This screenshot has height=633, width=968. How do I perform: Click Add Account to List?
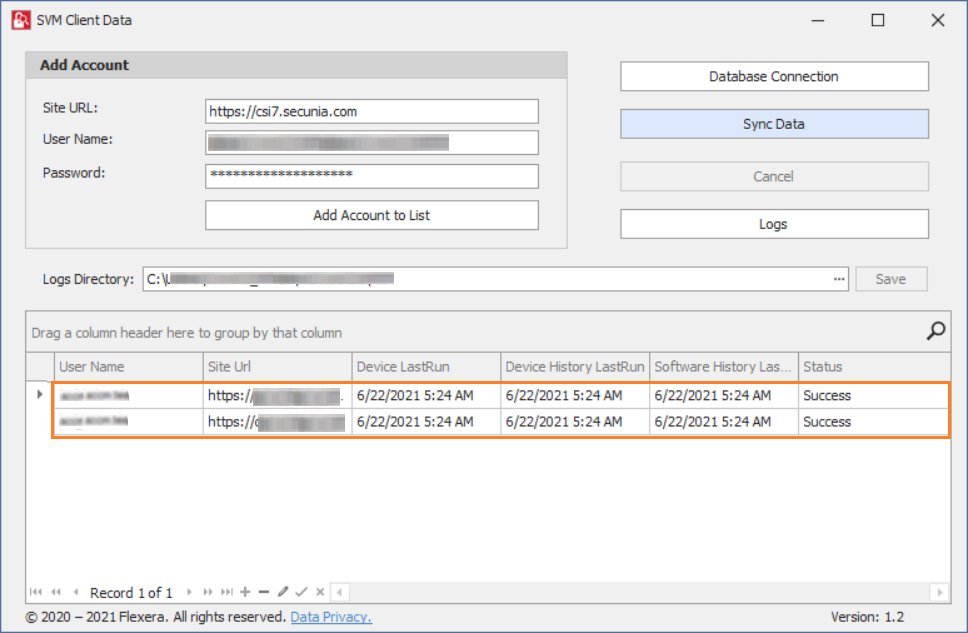[x=372, y=215]
